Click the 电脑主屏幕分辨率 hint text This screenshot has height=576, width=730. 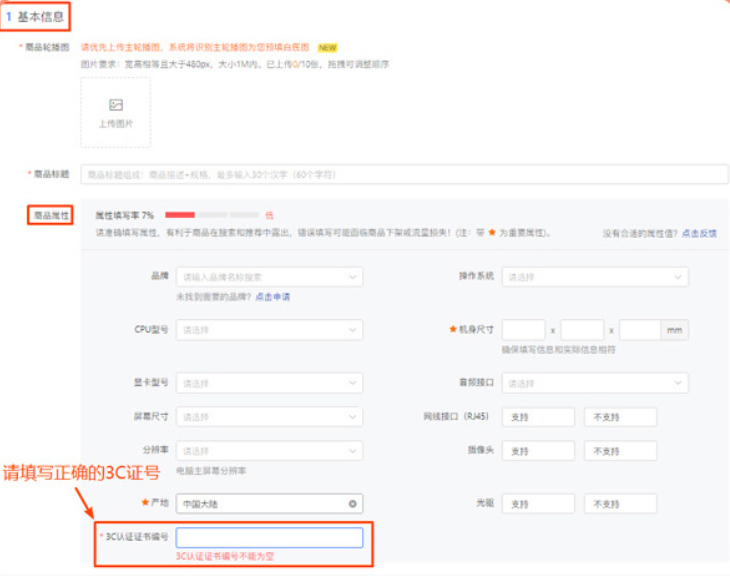(x=211, y=471)
